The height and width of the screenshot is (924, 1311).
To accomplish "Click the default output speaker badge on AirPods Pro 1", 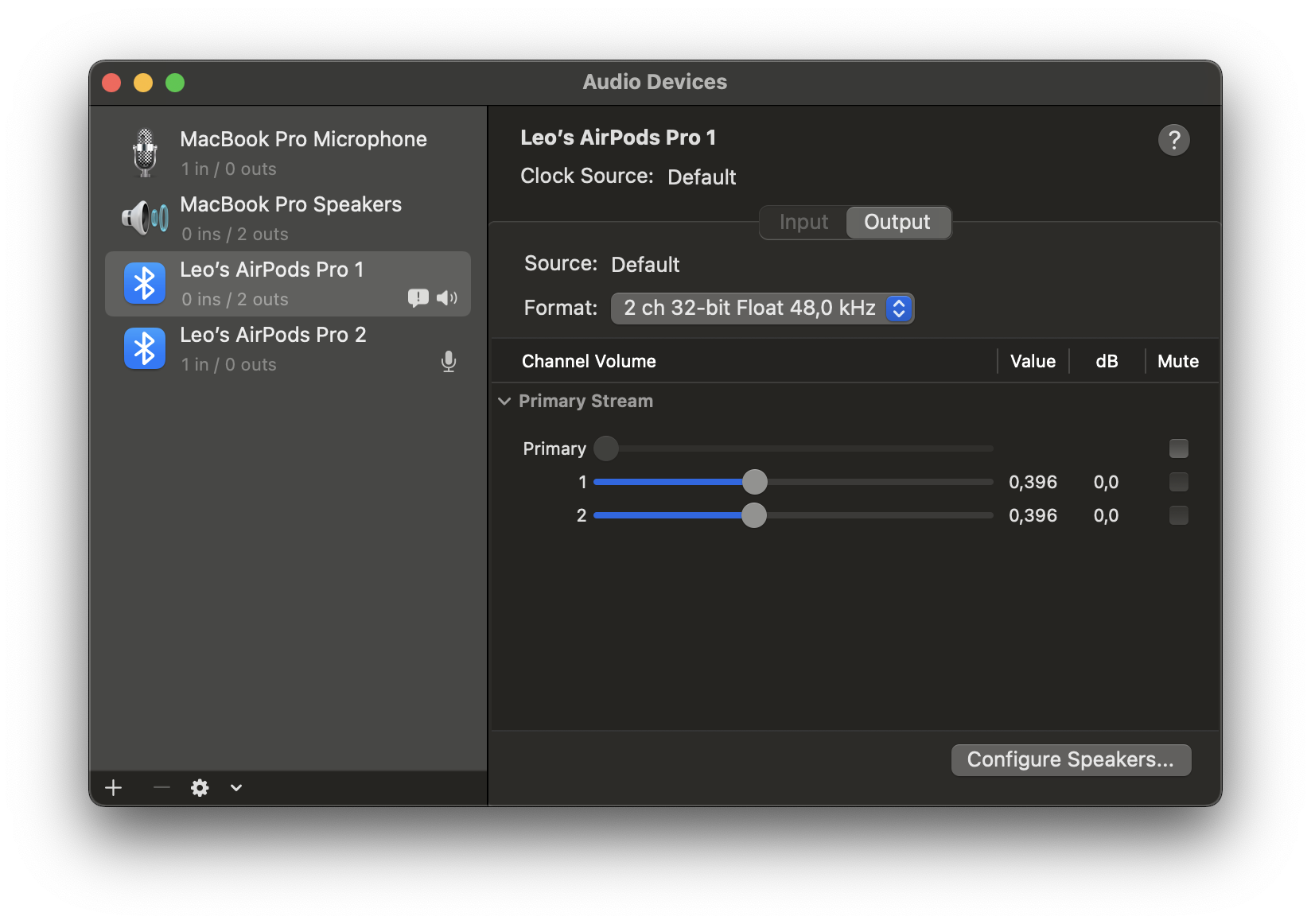I will click(447, 298).
